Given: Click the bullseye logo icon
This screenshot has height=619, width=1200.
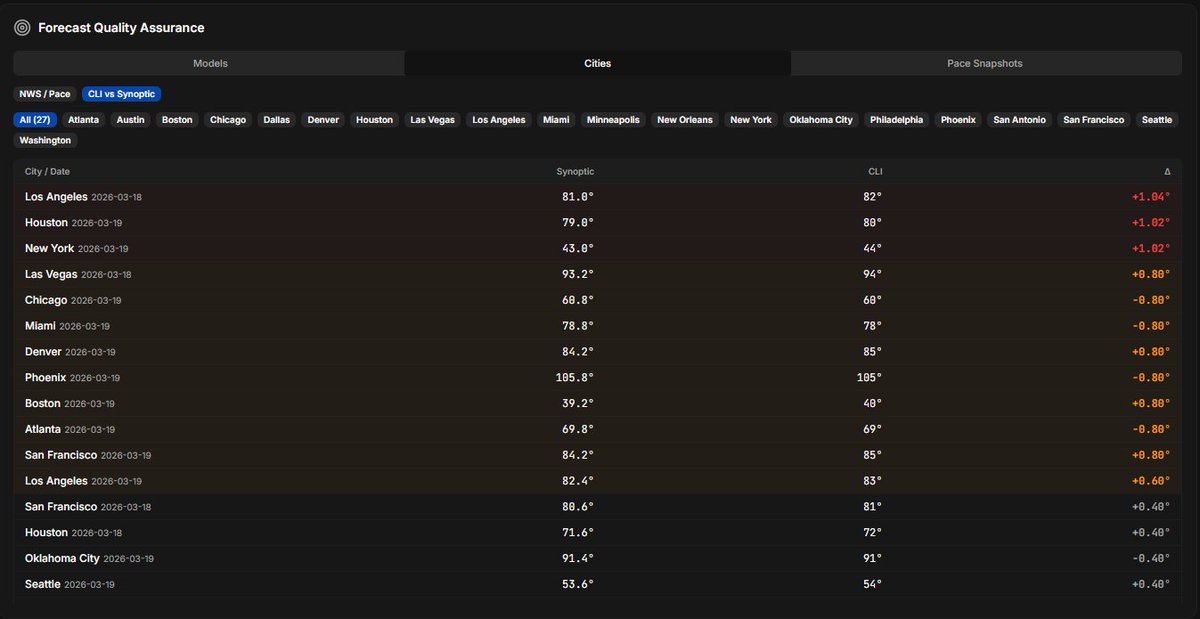Looking at the screenshot, I should pos(22,27).
